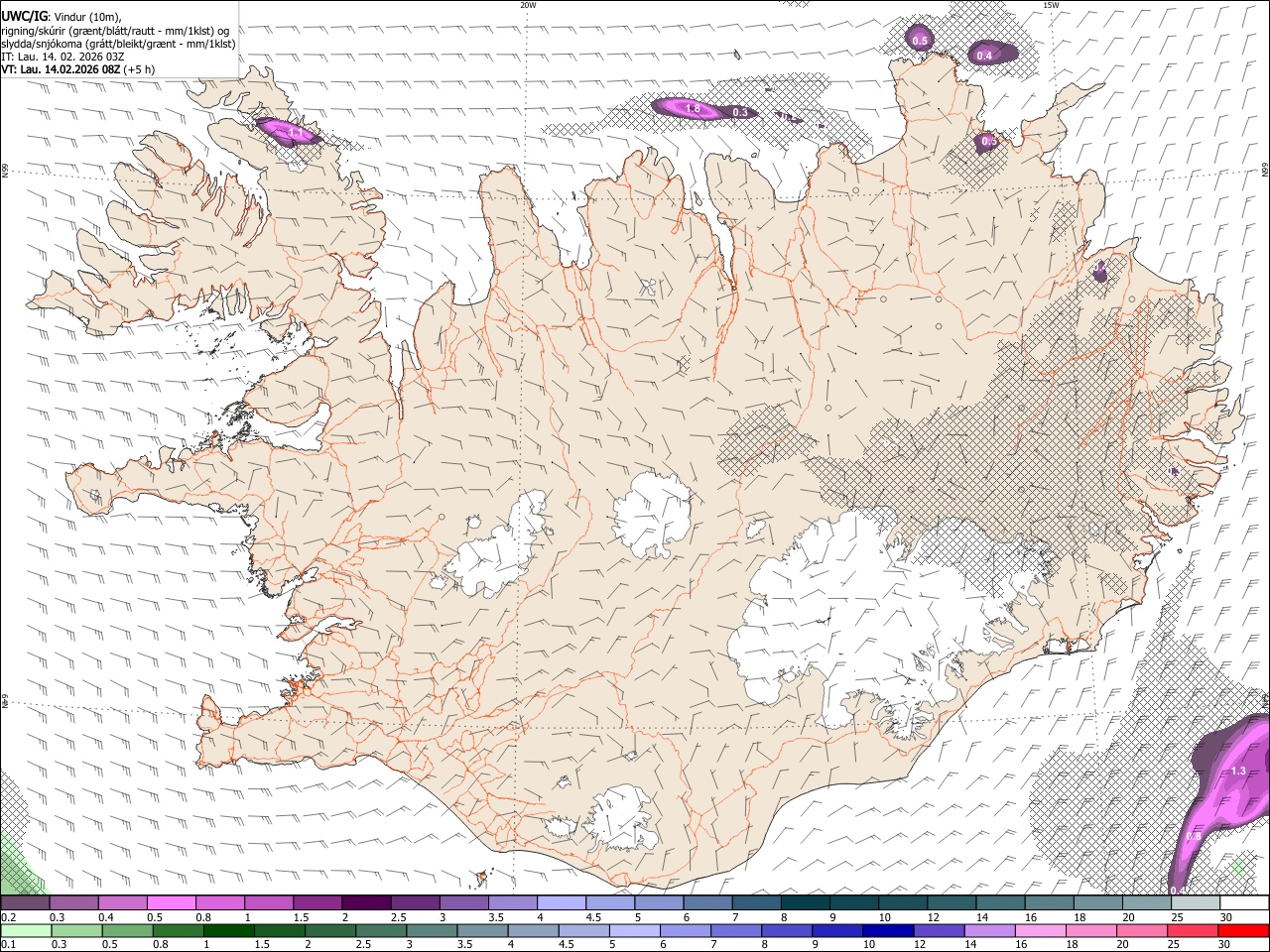Click the '1.1' snowfall value over the Westfjords
This screenshot has height=952, width=1270.
295,132
